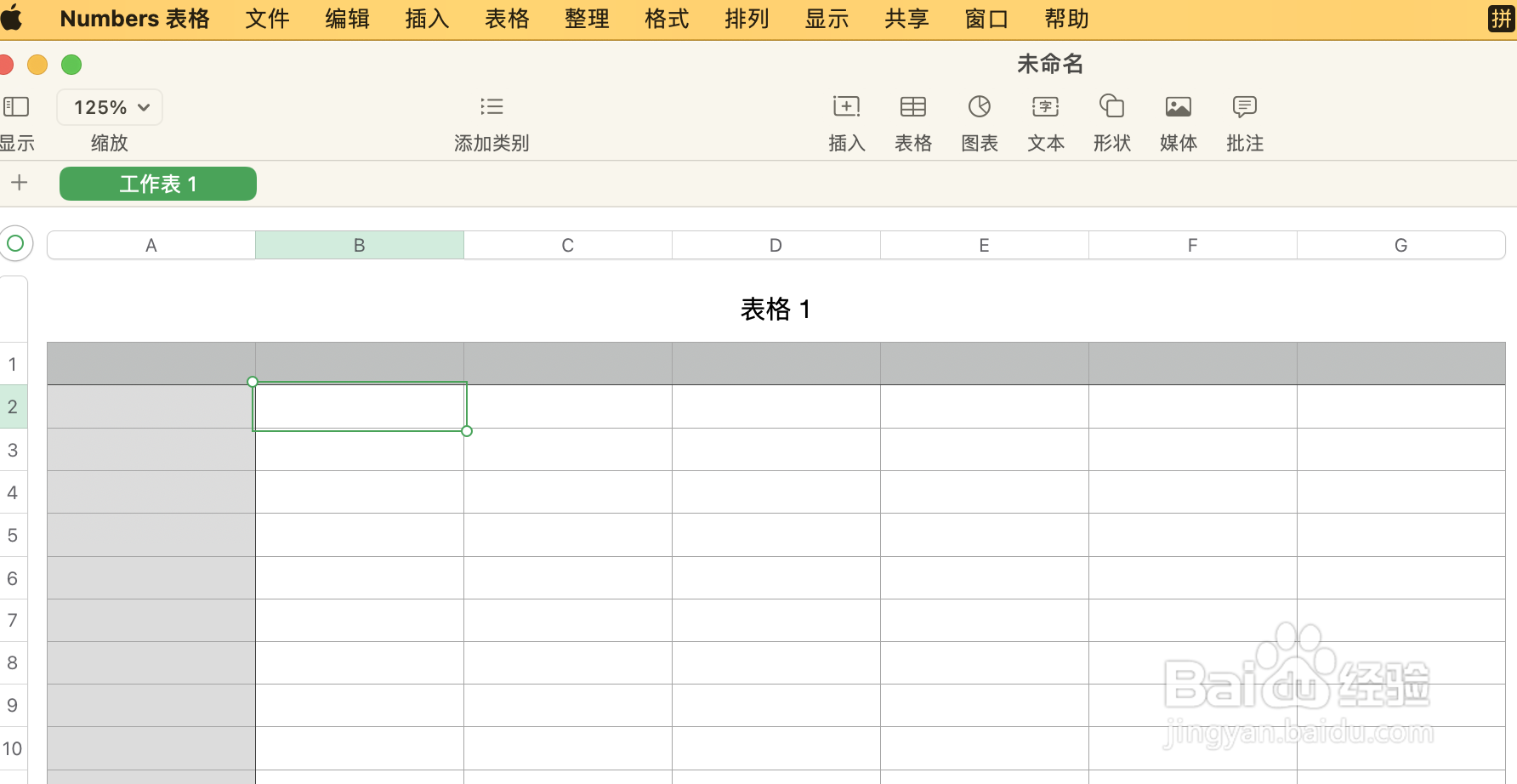Open the 图表 chart insertion icon
Screen dimensions: 1517x784
pos(979,122)
